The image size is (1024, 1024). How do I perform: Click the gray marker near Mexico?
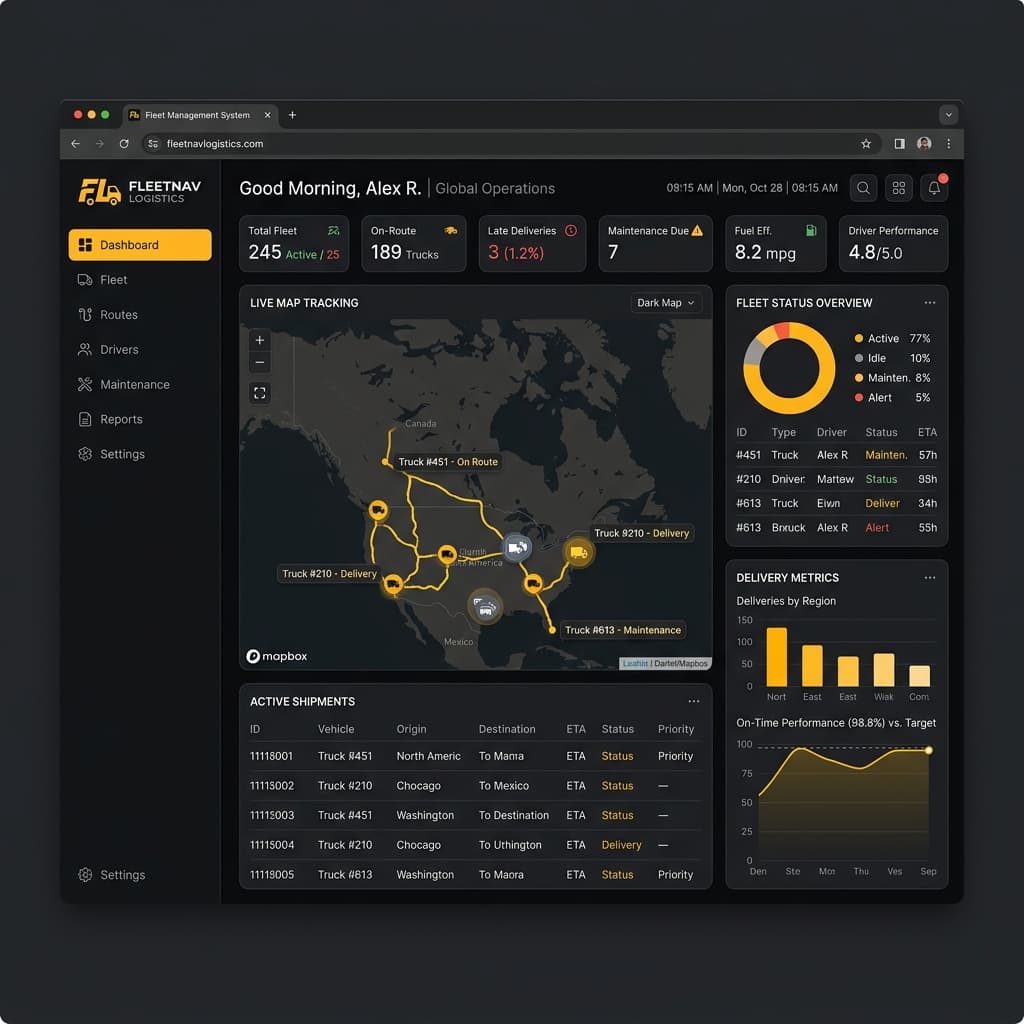(x=485, y=607)
